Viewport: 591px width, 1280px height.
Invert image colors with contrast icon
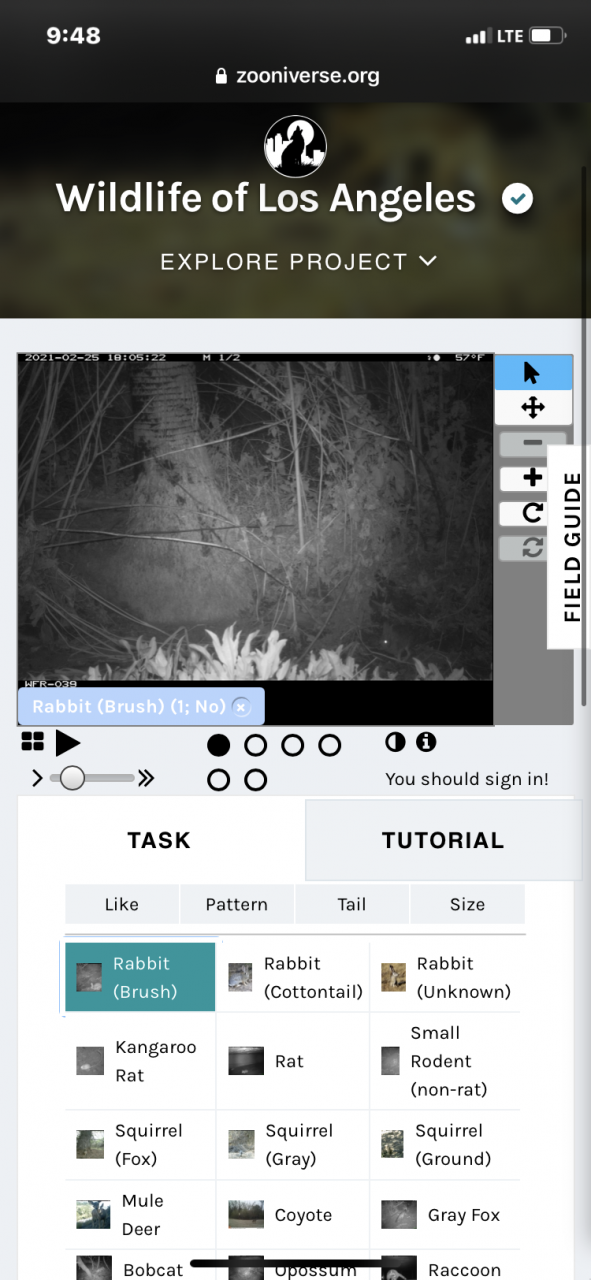396,742
